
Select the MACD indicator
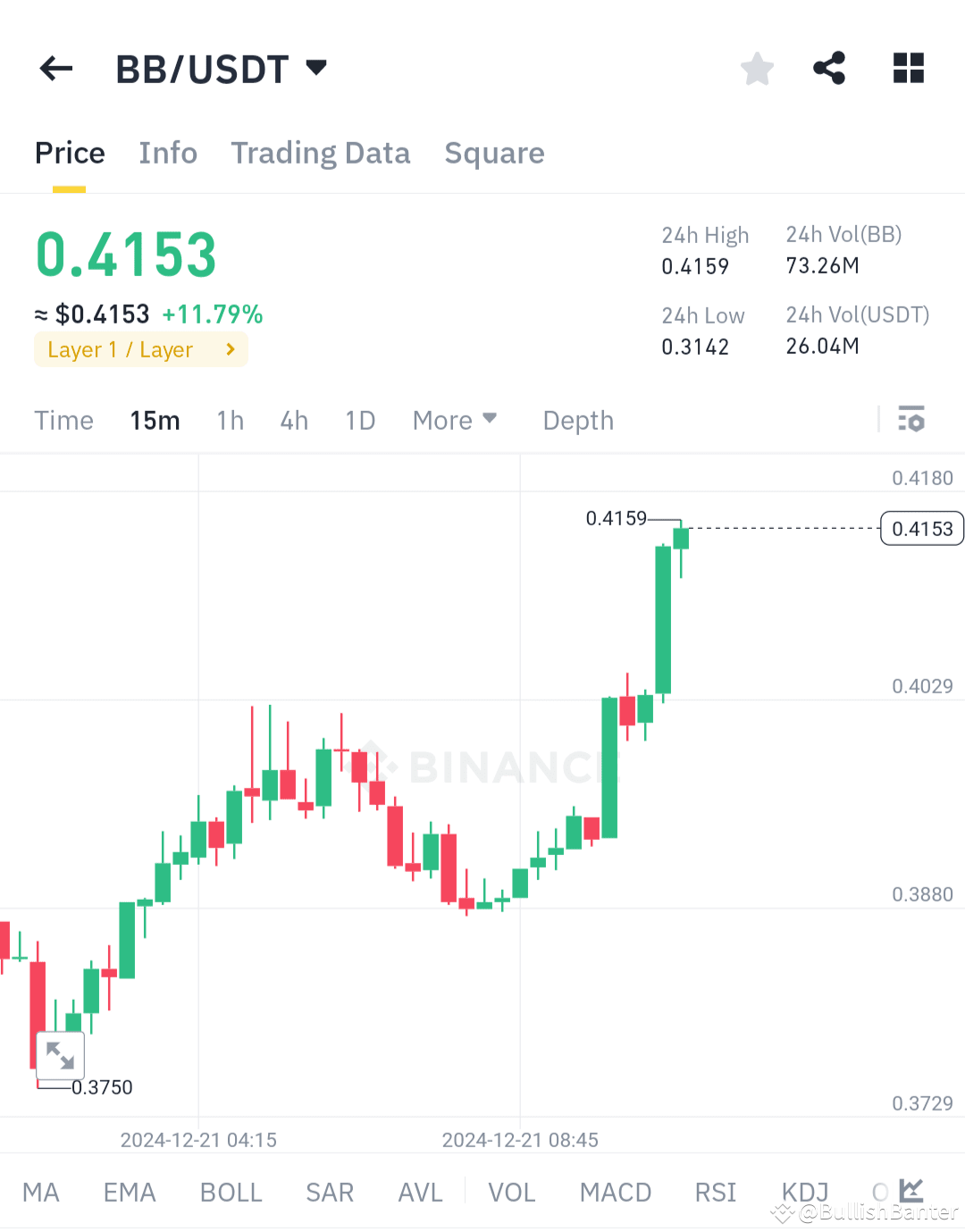(x=615, y=1192)
